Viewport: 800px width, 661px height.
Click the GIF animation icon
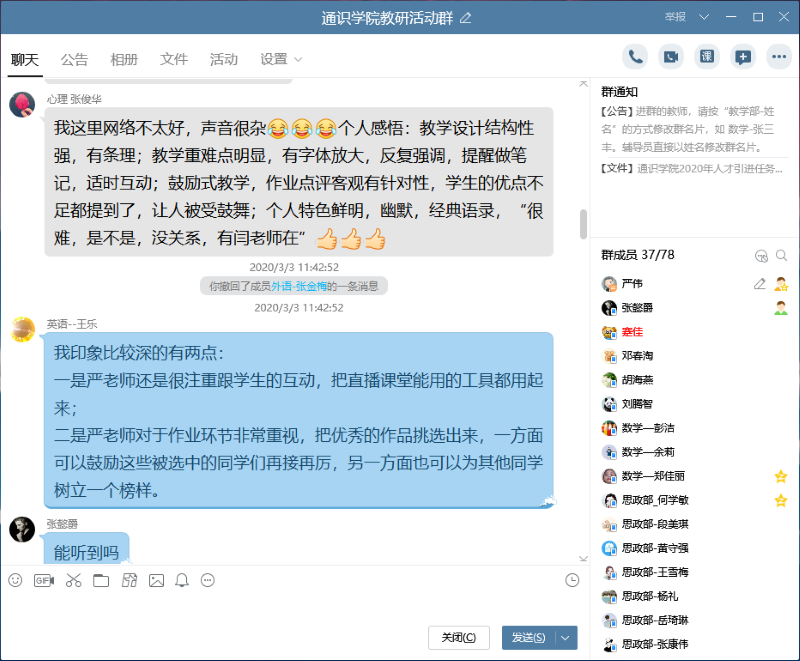(x=44, y=580)
